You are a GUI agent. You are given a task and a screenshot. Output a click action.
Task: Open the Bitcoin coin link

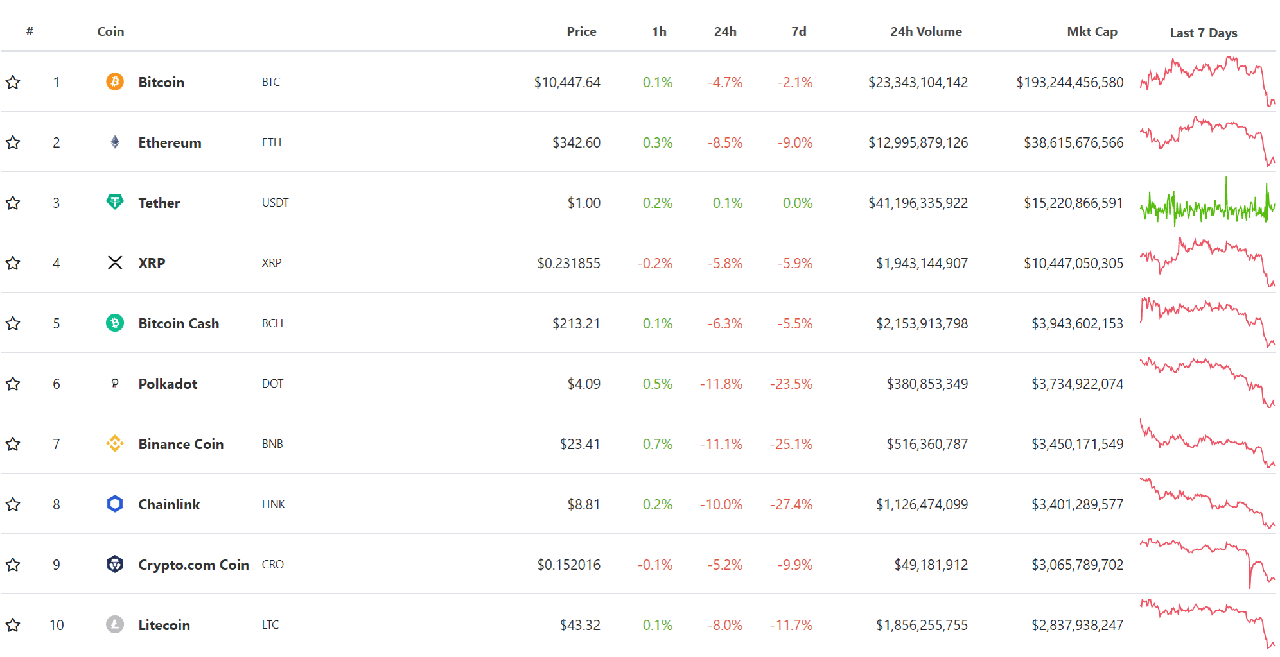161,82
